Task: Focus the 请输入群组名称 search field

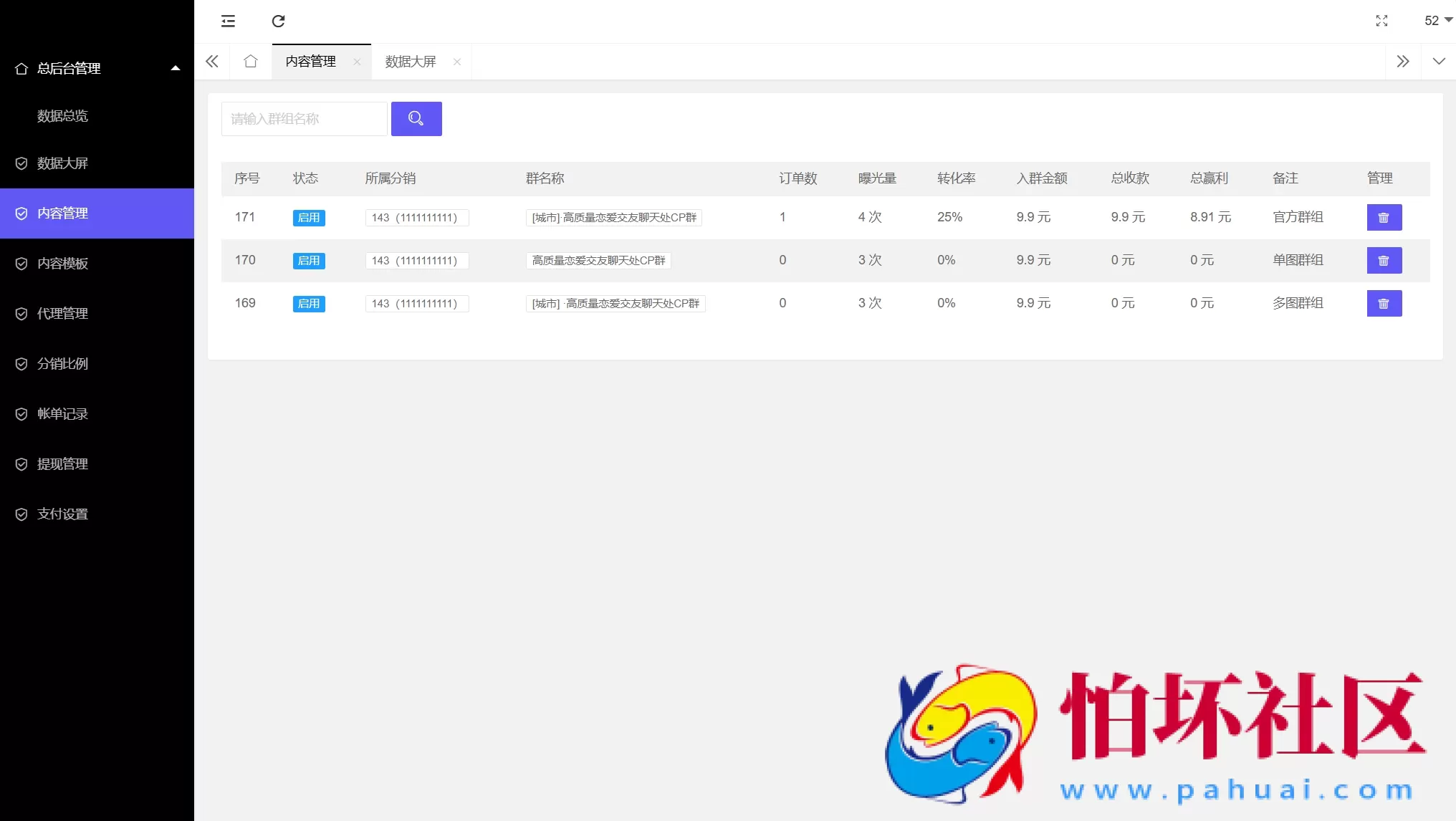Action: (304, 119)
